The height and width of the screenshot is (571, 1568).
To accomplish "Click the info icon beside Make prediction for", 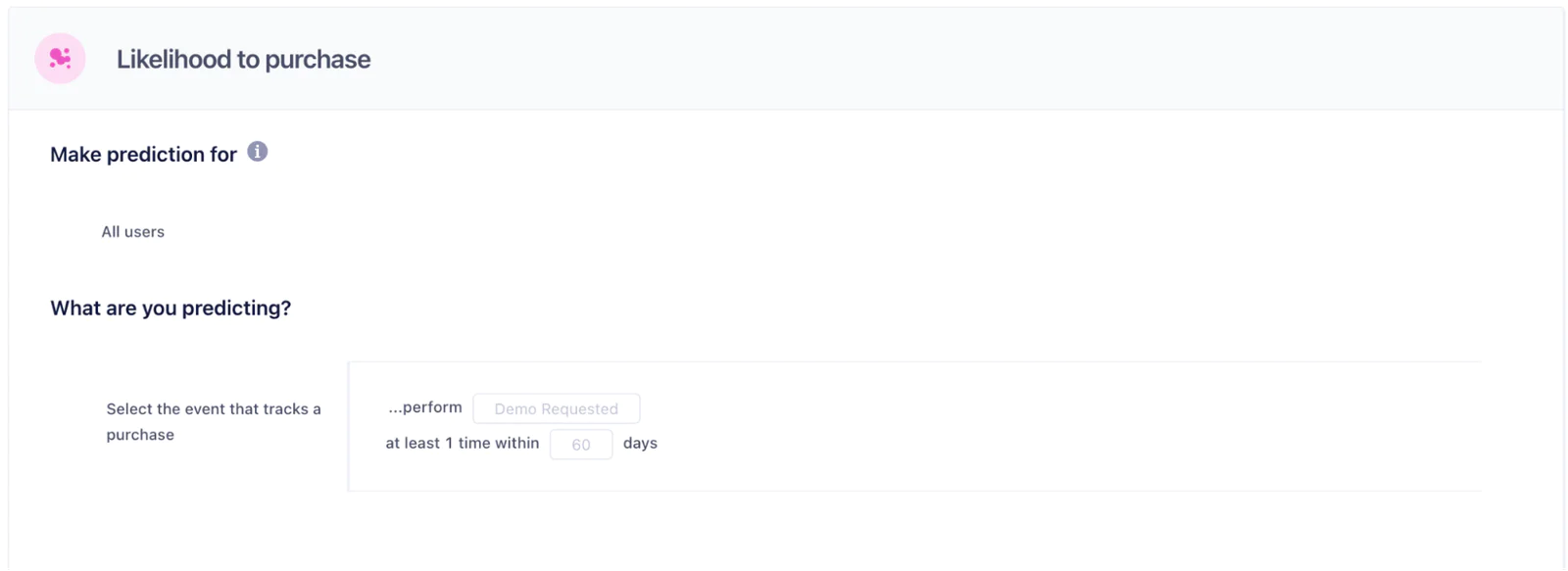I will (x=257, y=152).
